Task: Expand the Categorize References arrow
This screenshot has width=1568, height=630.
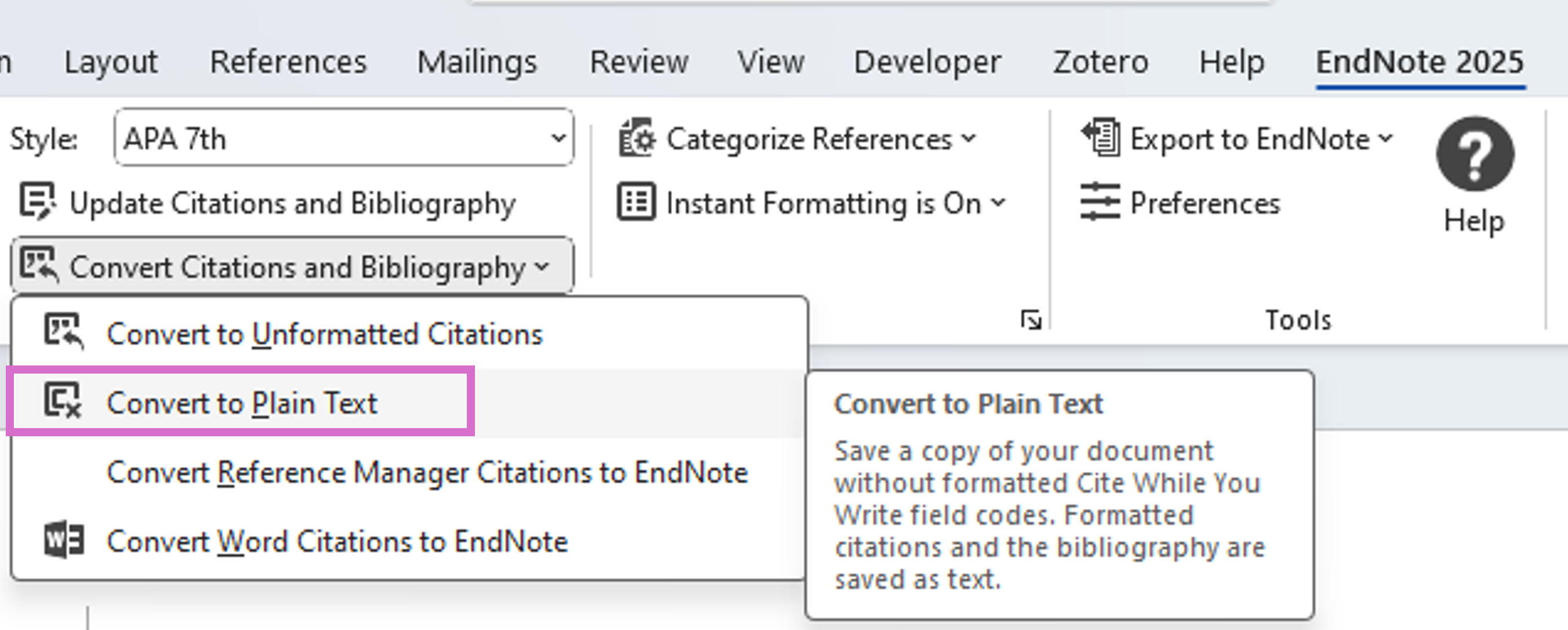Action: tap(970, 139)
